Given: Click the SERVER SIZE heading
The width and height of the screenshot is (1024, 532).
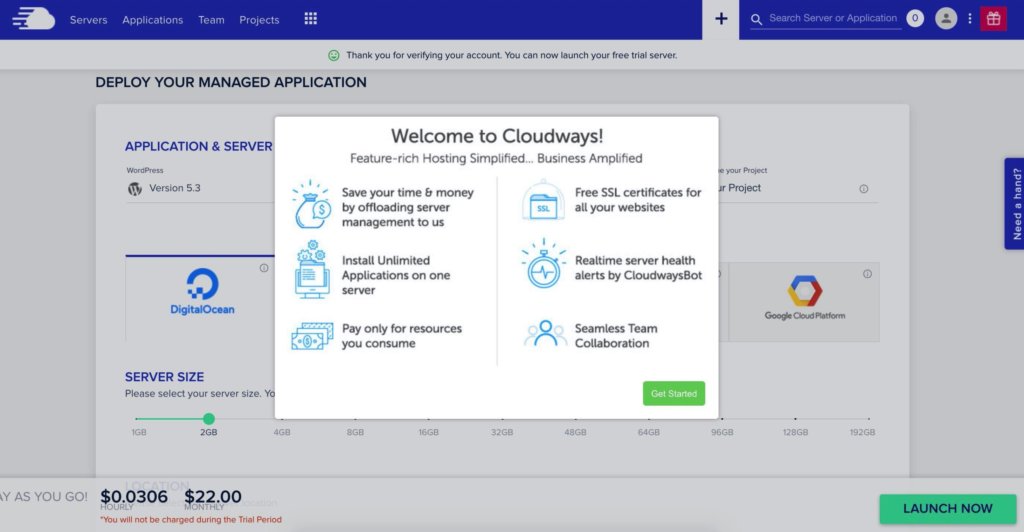Looking at the screenshot, I should point(165,377).
